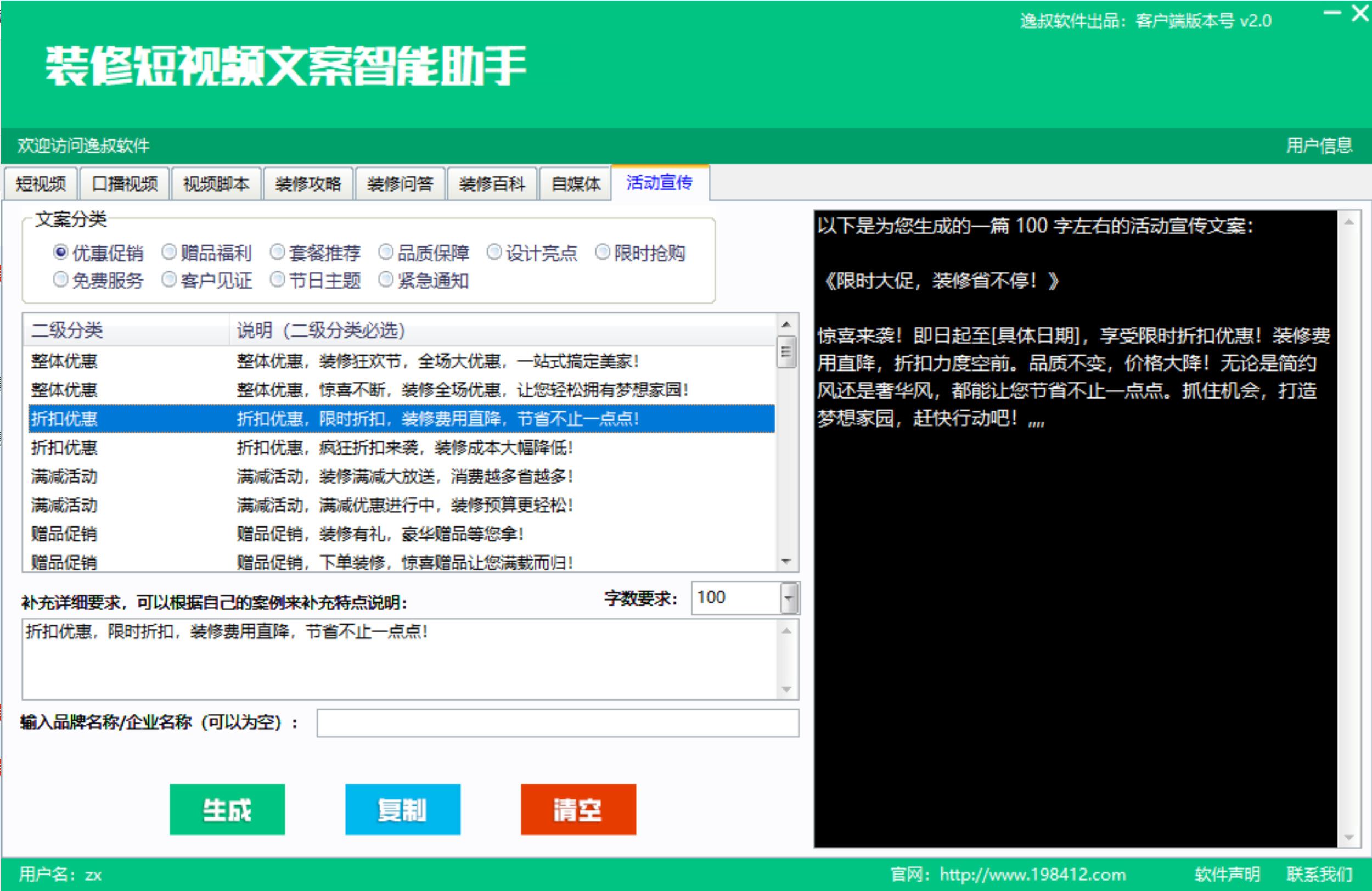Open the 软件声明 link
1372x891 pixels.
click(1227, 875)
